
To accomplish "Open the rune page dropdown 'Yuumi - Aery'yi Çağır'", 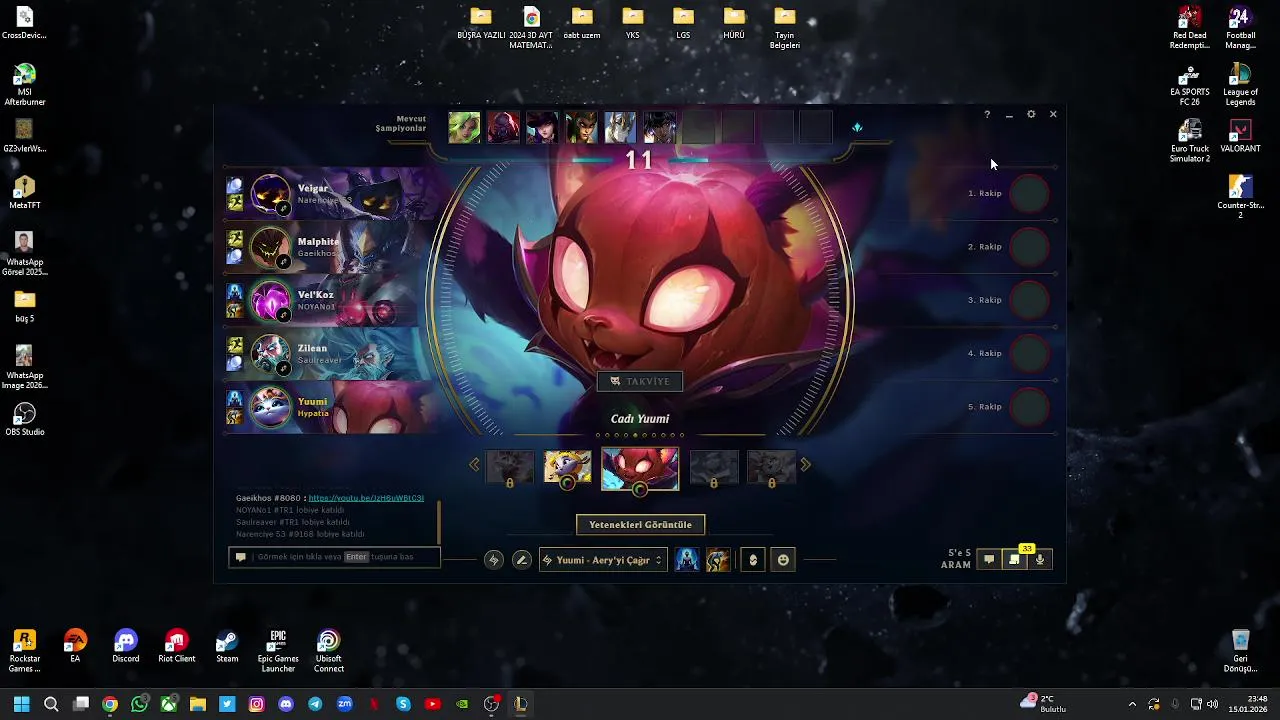I will tap(603, 560).
